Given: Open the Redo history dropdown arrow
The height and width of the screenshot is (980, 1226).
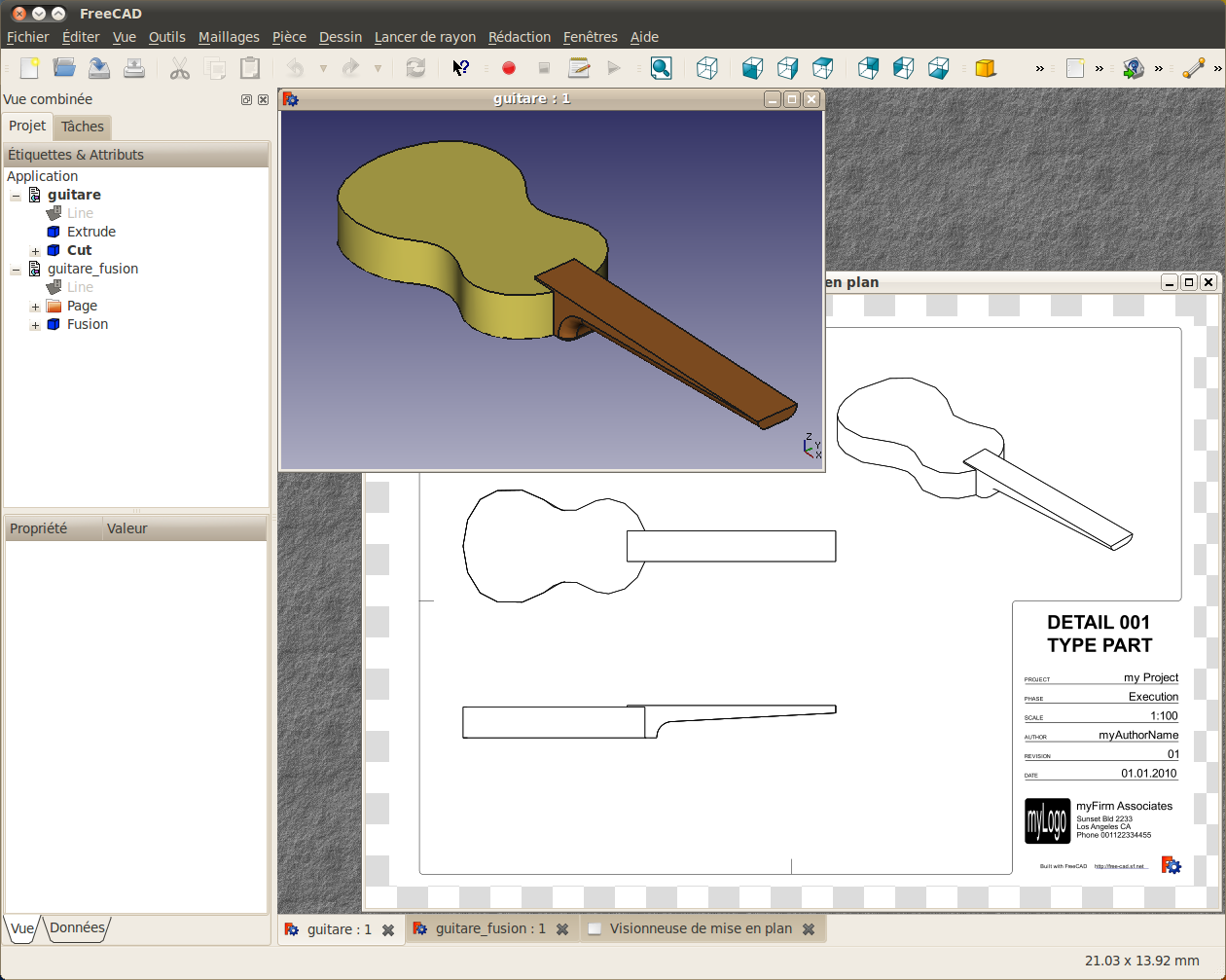Looking at the screenshot, I should click(378, 69).
